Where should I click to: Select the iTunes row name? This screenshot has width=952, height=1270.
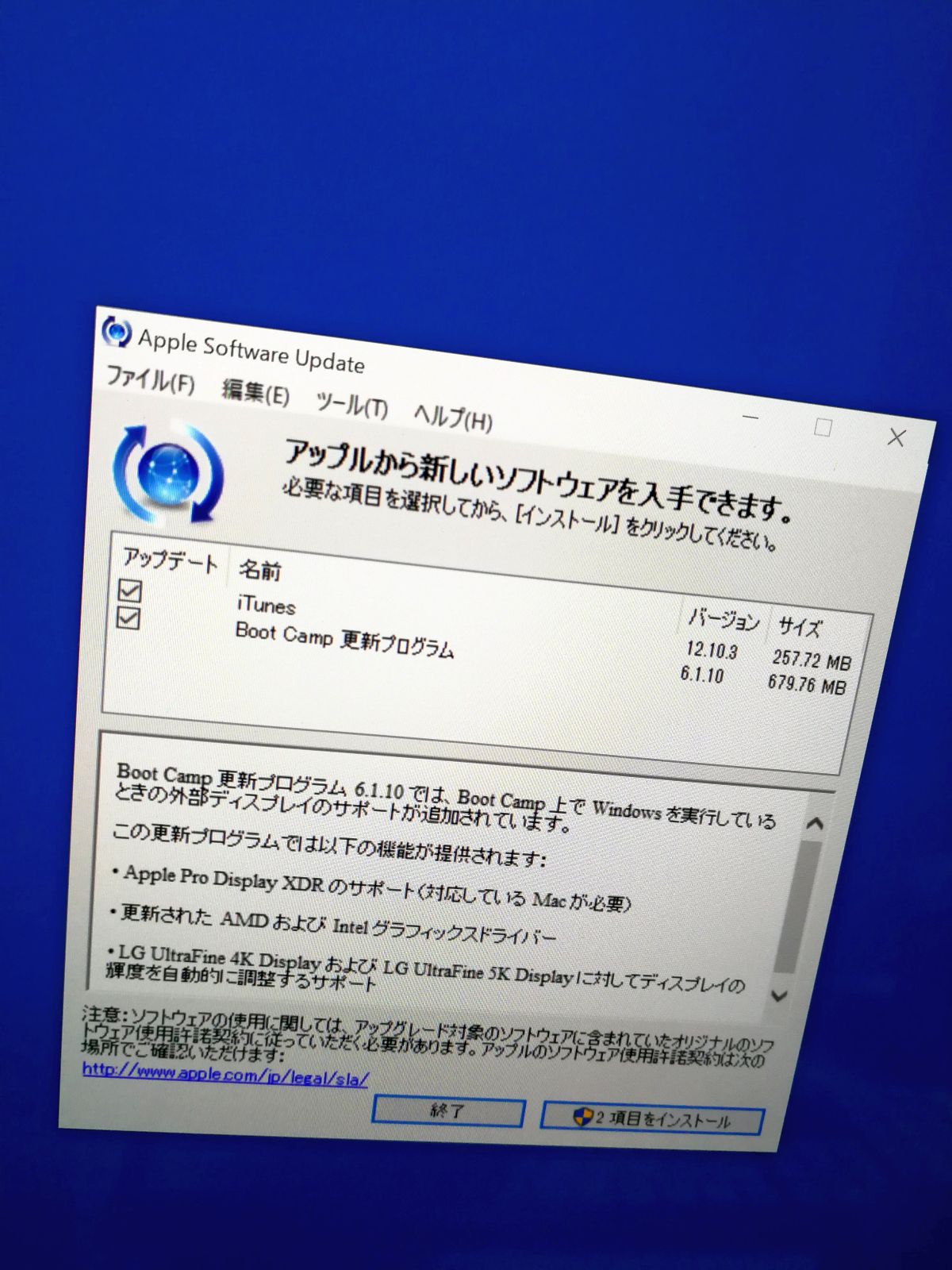[x=266, y=605]
